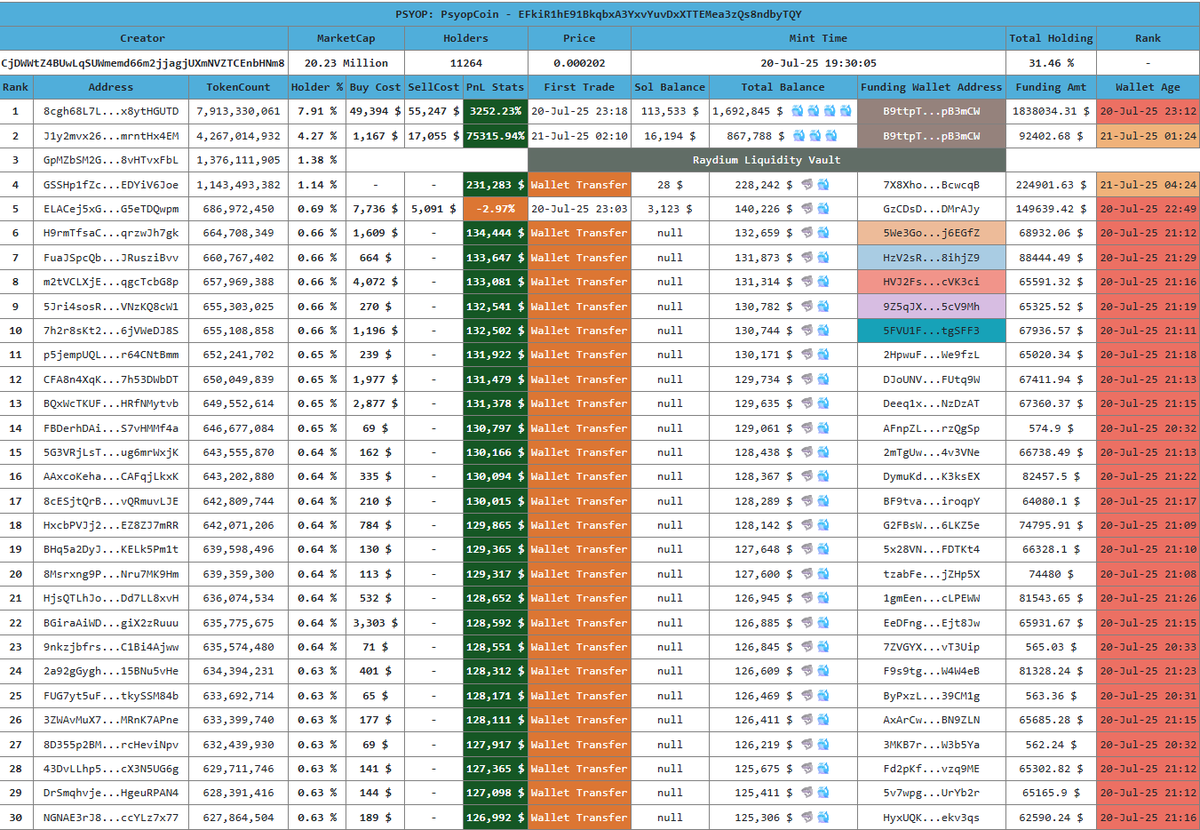Click the PnL Stats column header
The width and height of the screenshot is (1200, 830).
tap(495, 87)
